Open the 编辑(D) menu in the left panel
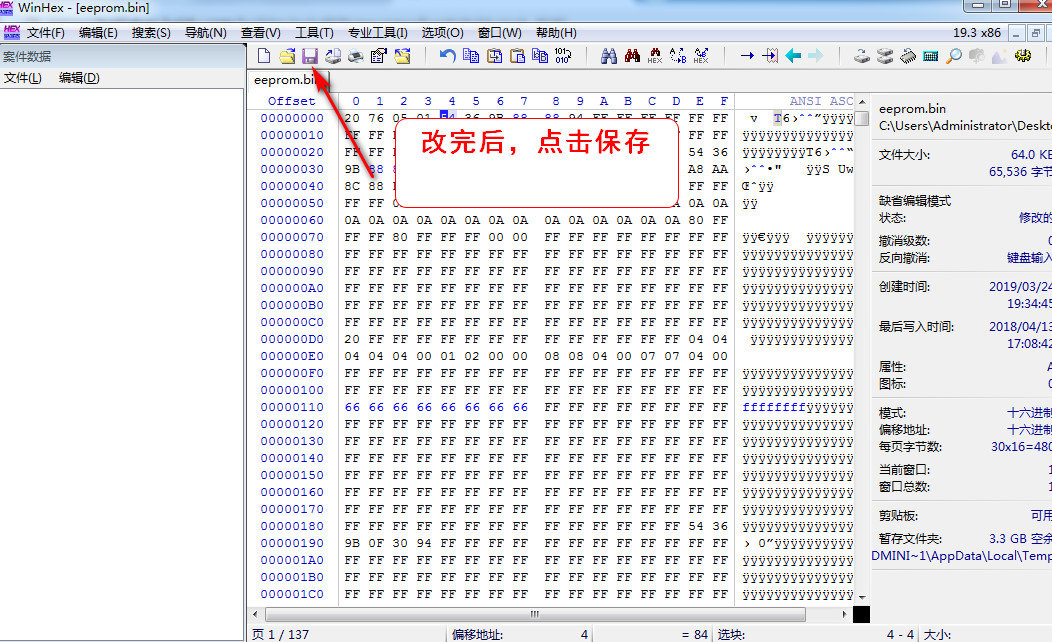 (x=78, y=77)
